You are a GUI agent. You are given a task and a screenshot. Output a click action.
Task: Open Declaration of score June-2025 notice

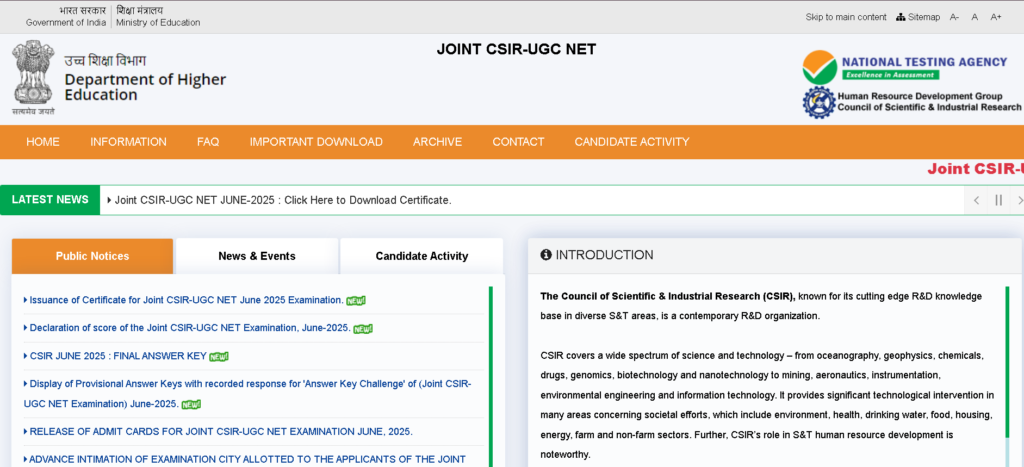pos(189,328)
